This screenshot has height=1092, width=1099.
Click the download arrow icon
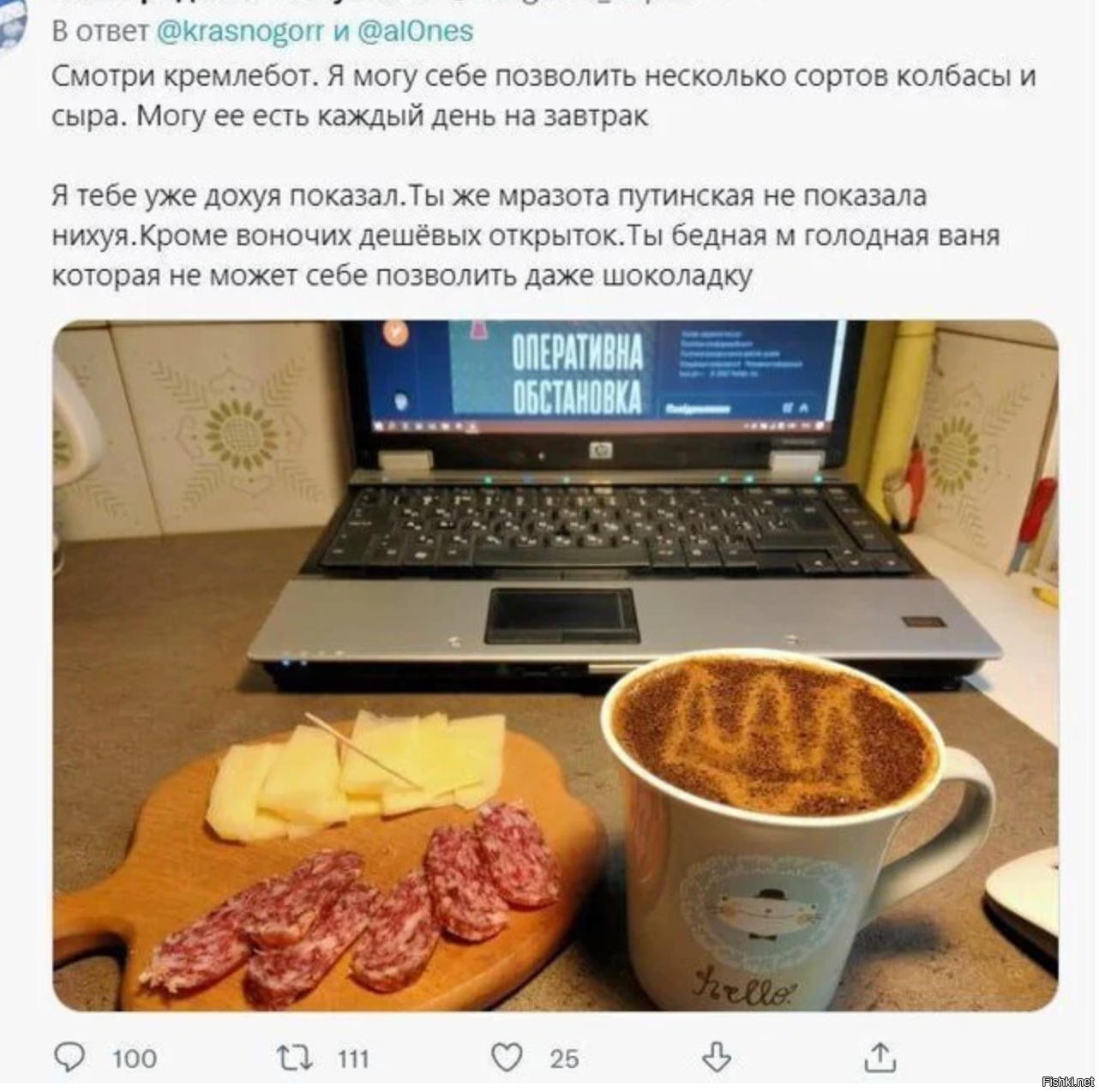coord(717,1058)
